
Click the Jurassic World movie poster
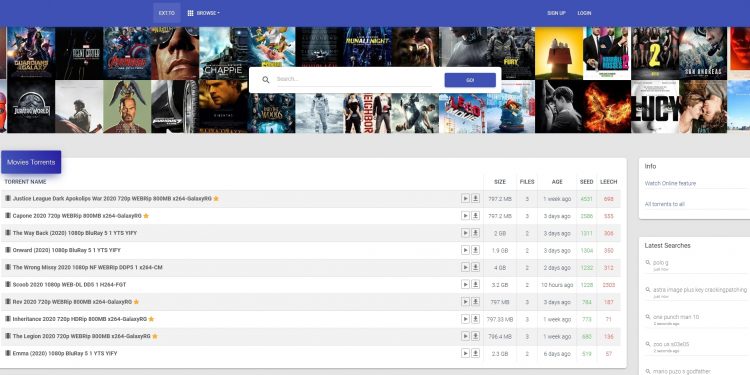pos(31,107)
